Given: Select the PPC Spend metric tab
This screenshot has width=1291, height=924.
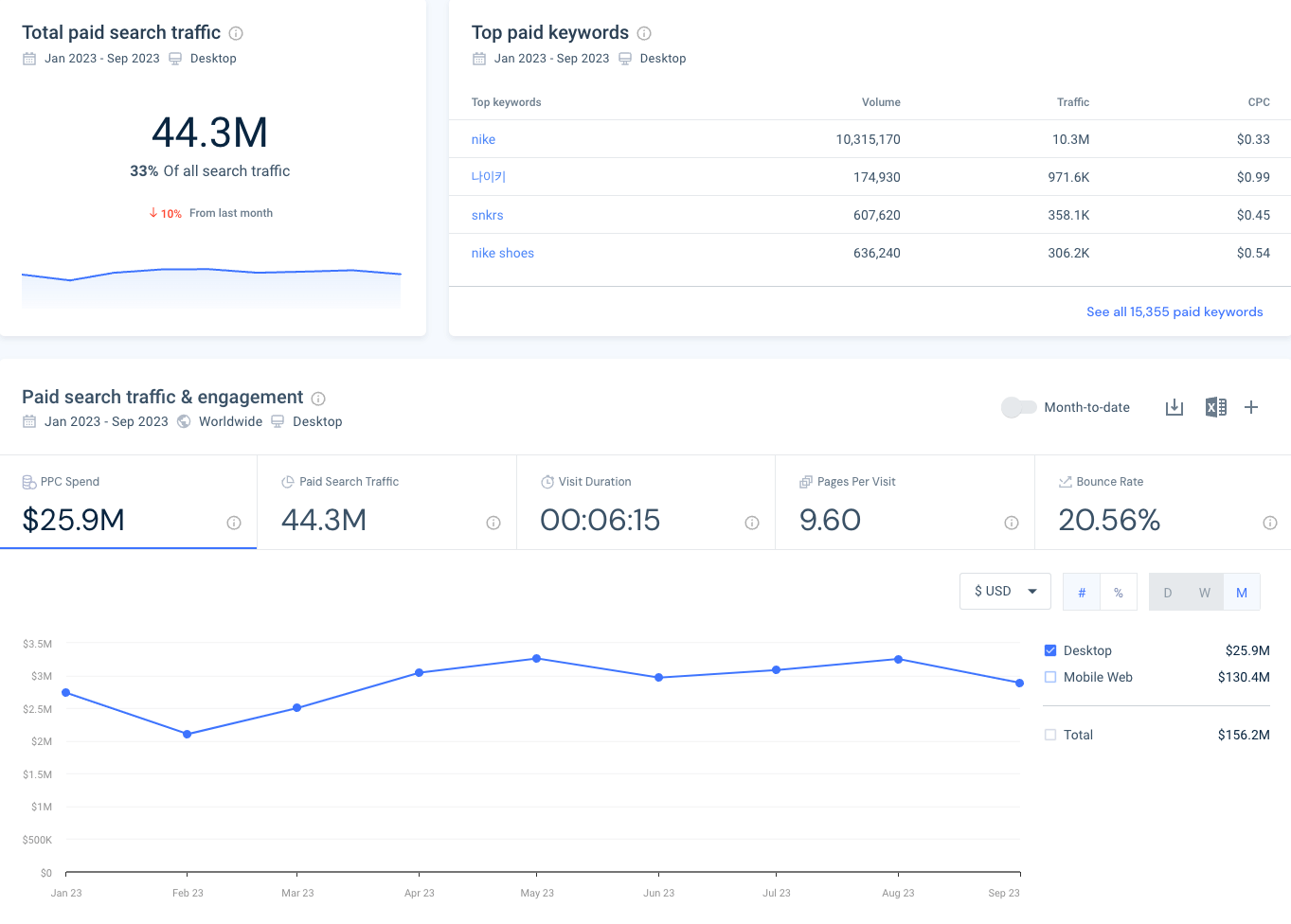Looking at the screenshot, I should [x=129, y=502].
